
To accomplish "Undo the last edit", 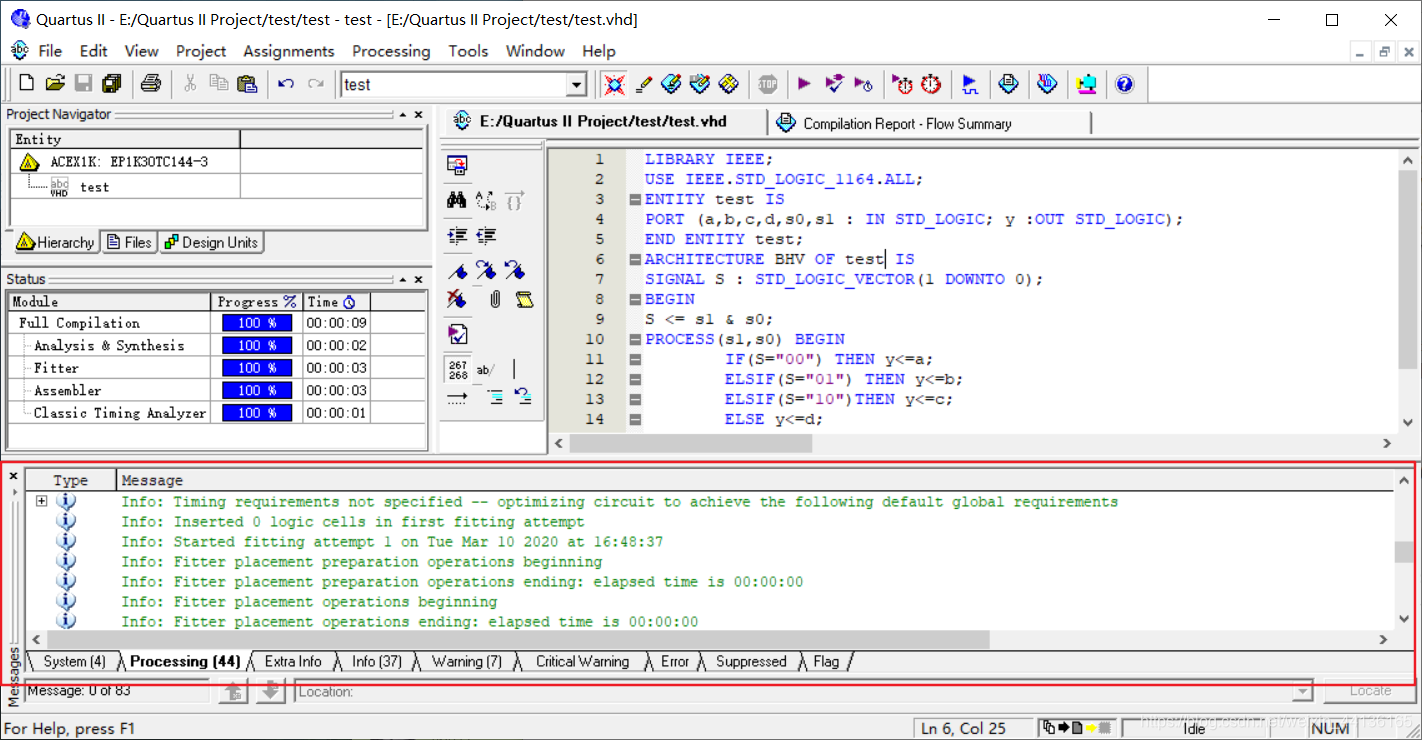I will 286,84.
